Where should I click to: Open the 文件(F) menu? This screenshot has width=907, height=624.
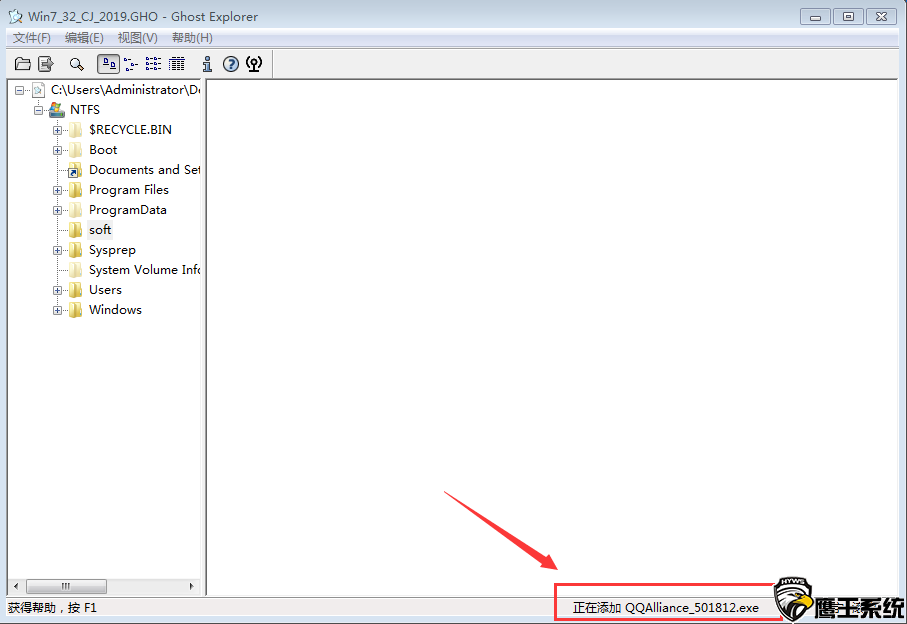point(32,38)
